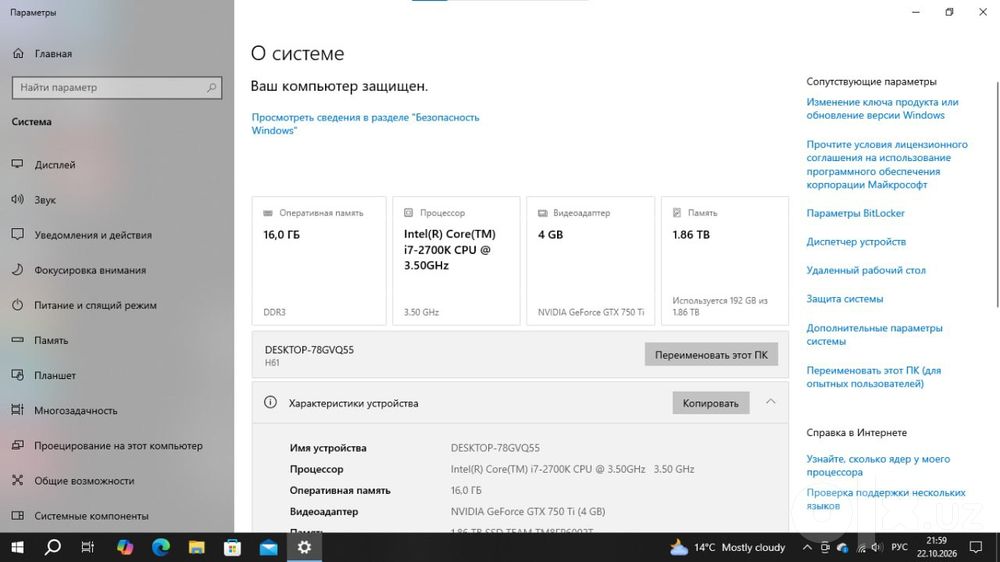Click the Процессор label in device specifications
The height and width of the screenshot is (562, 1000).
pyautogui.click(x=316, y=469)
